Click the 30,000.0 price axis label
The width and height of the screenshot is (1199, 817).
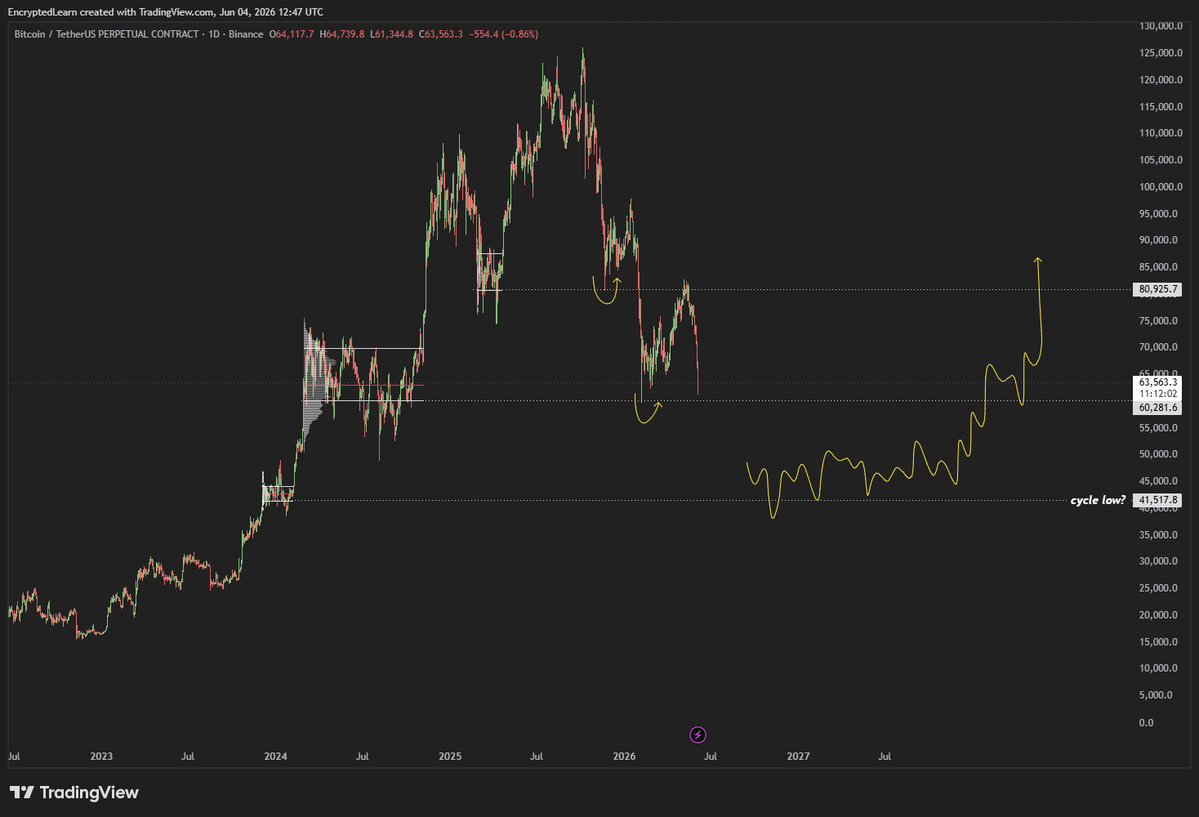(1158, 561)
